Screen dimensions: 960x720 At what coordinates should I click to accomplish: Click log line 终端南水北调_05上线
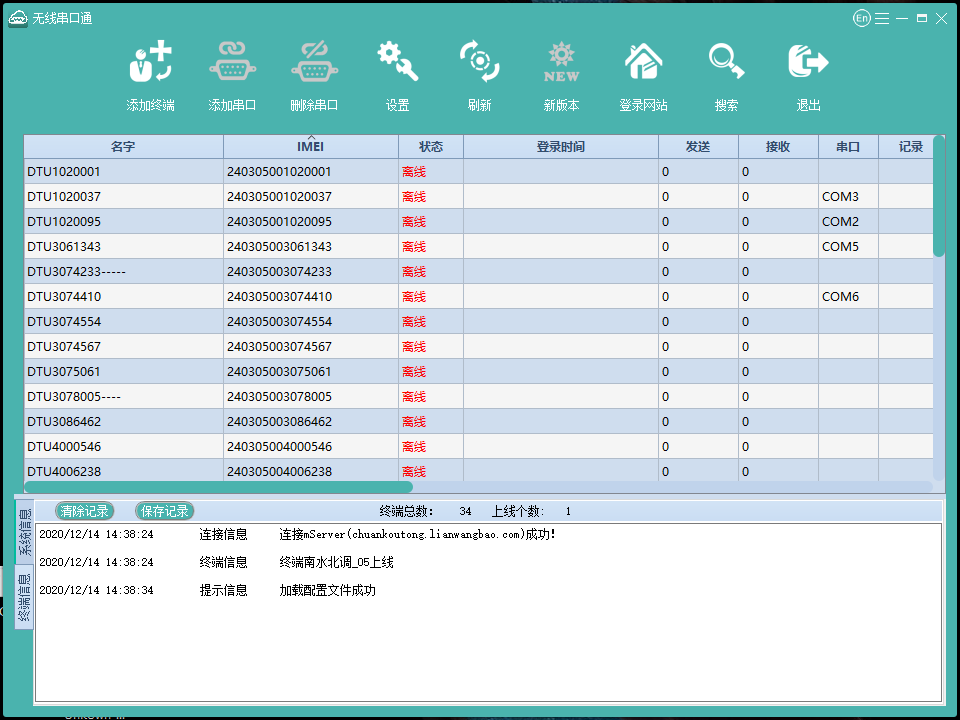[336, 562]
